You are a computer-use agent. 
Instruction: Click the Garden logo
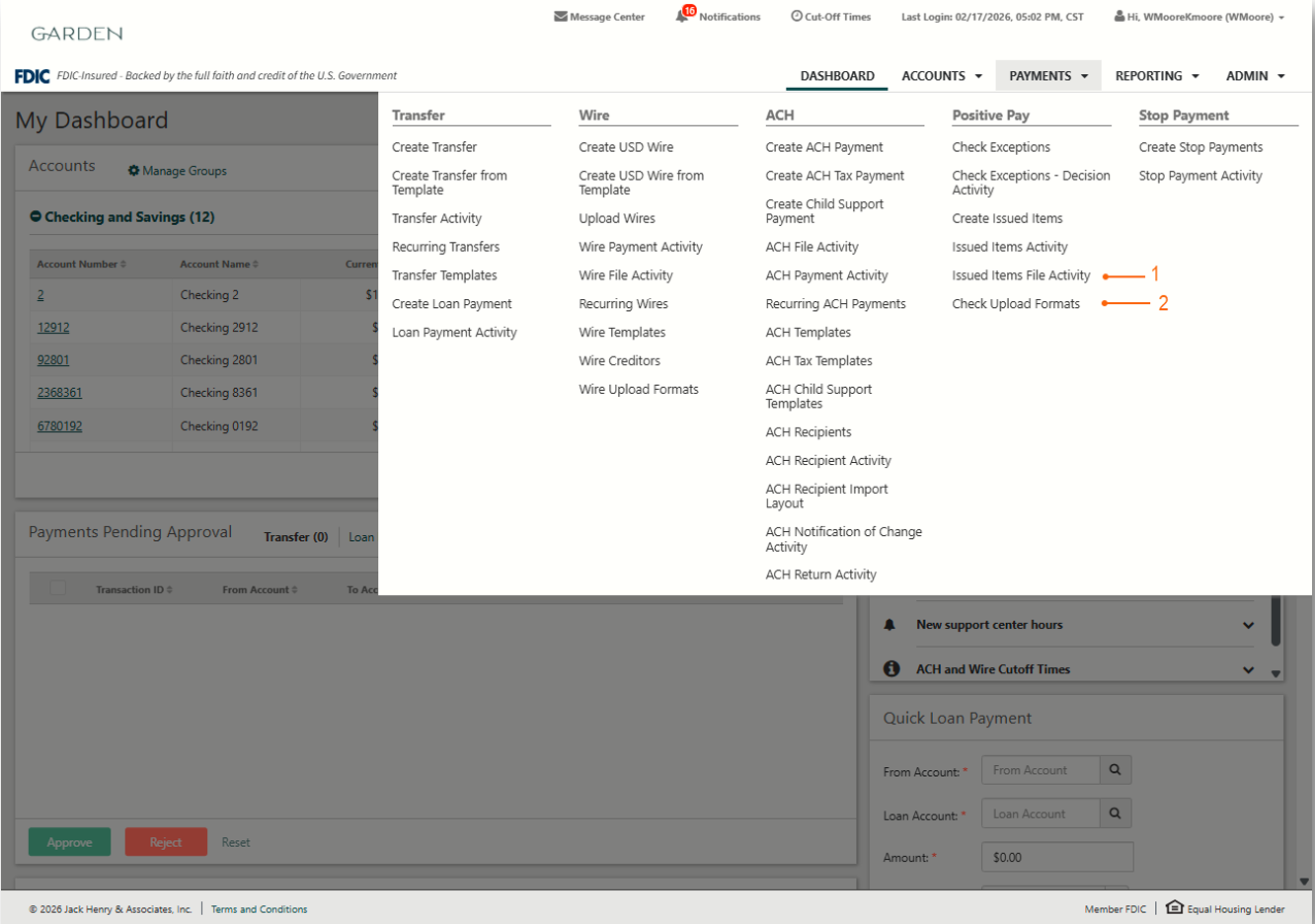(77, 34)
